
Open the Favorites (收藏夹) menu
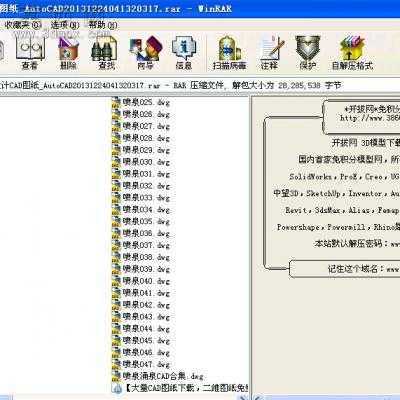tap(23, 25)
